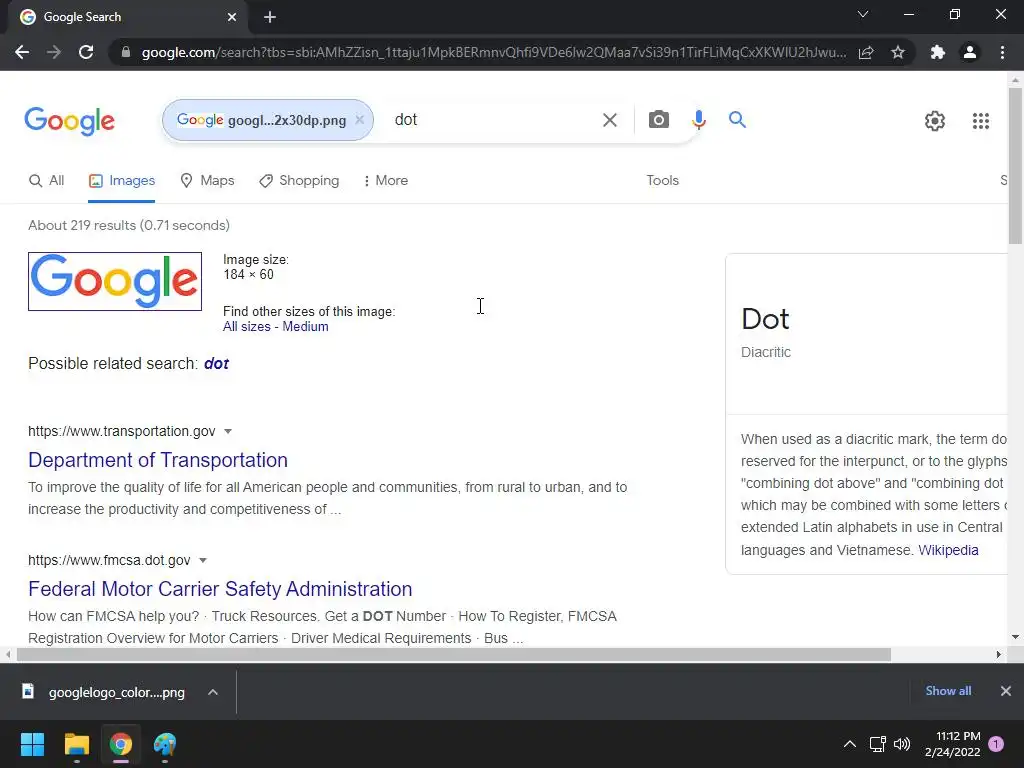1024x768 pixels.
Task: Show all downloads
Action: 948,691
